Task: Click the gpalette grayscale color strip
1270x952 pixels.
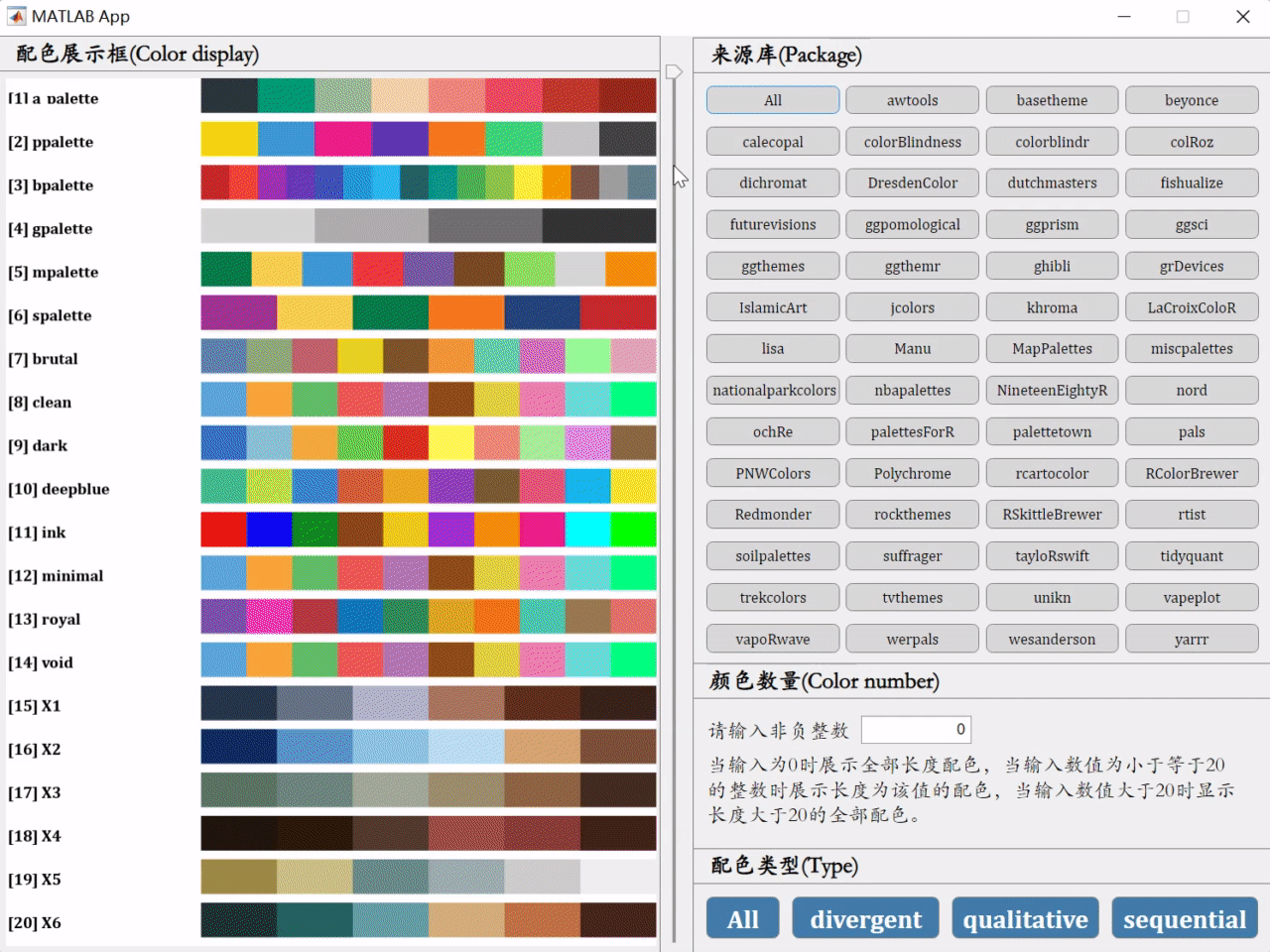Action: (x=429, y=226)
